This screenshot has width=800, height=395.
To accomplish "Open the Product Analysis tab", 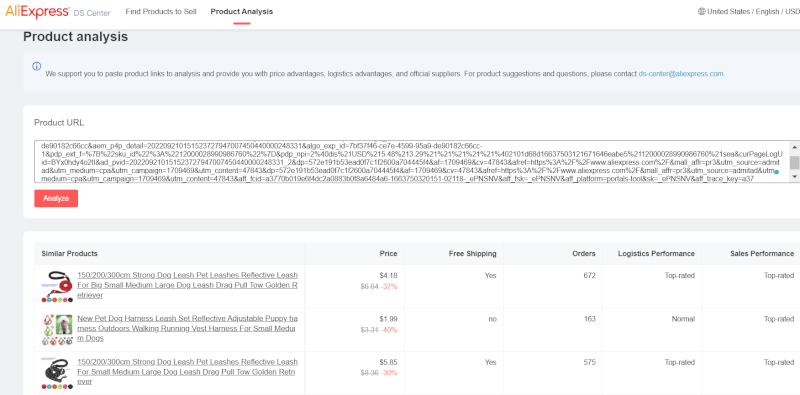I will [242, 11].
